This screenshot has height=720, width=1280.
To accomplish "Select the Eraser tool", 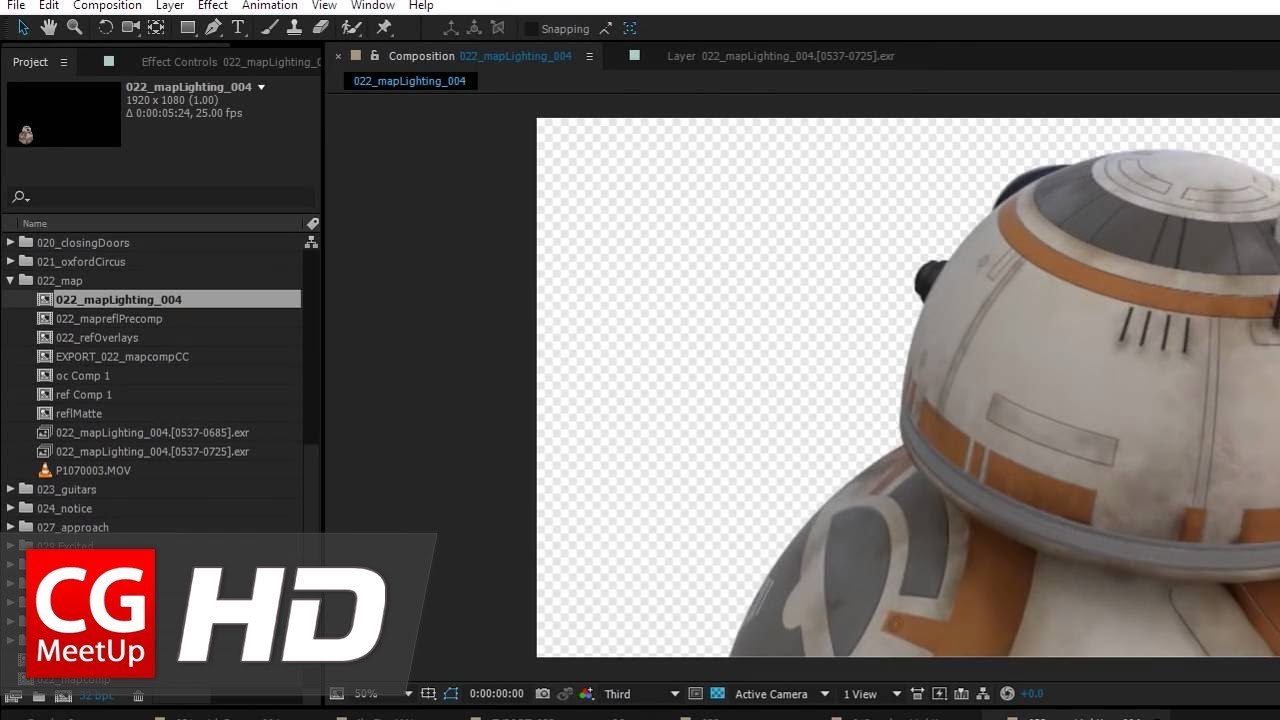I will click(x=320, y=28).
